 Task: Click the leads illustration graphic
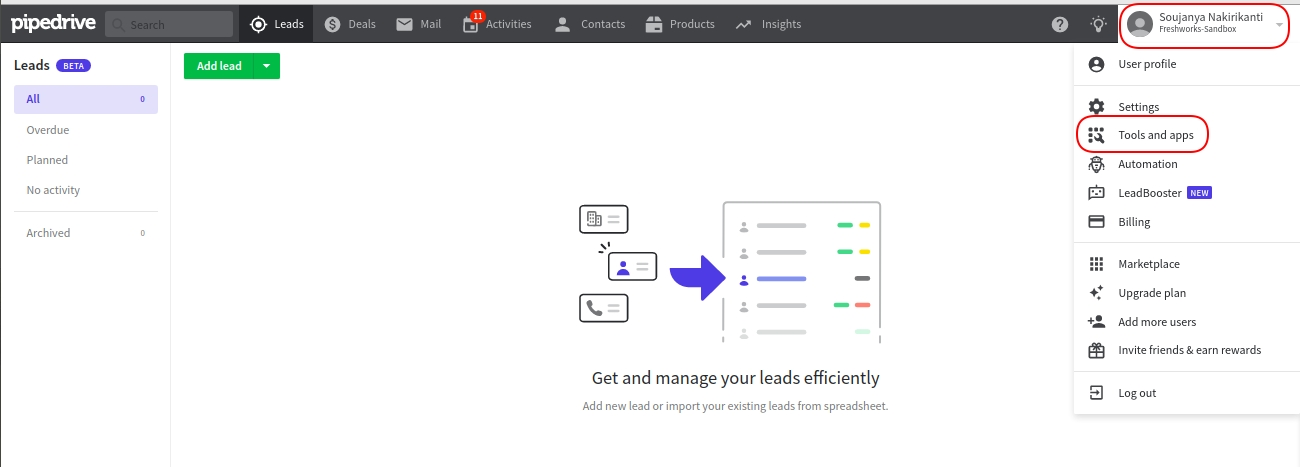coord(730,272)
